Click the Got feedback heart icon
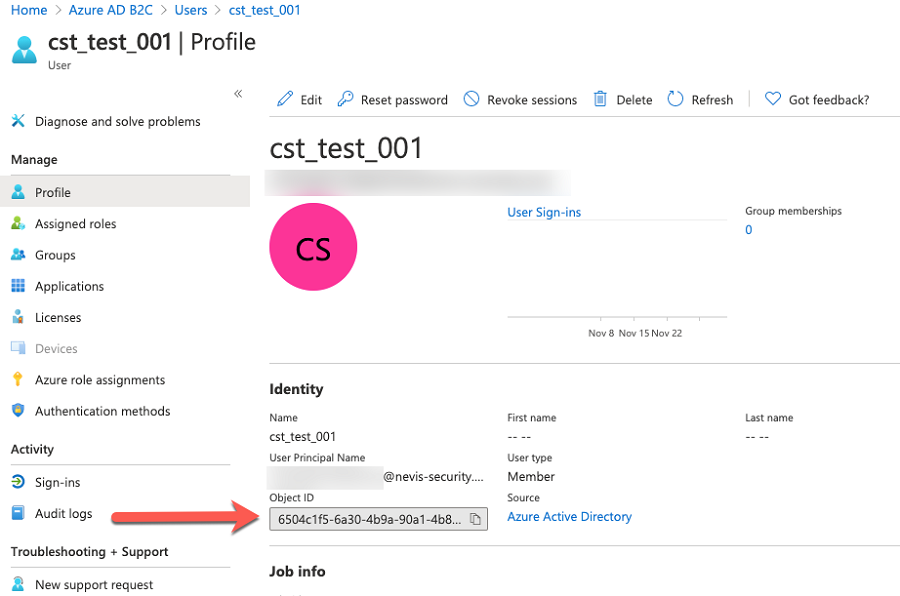The width and height of the screenshot is (900, 596). 773,99
